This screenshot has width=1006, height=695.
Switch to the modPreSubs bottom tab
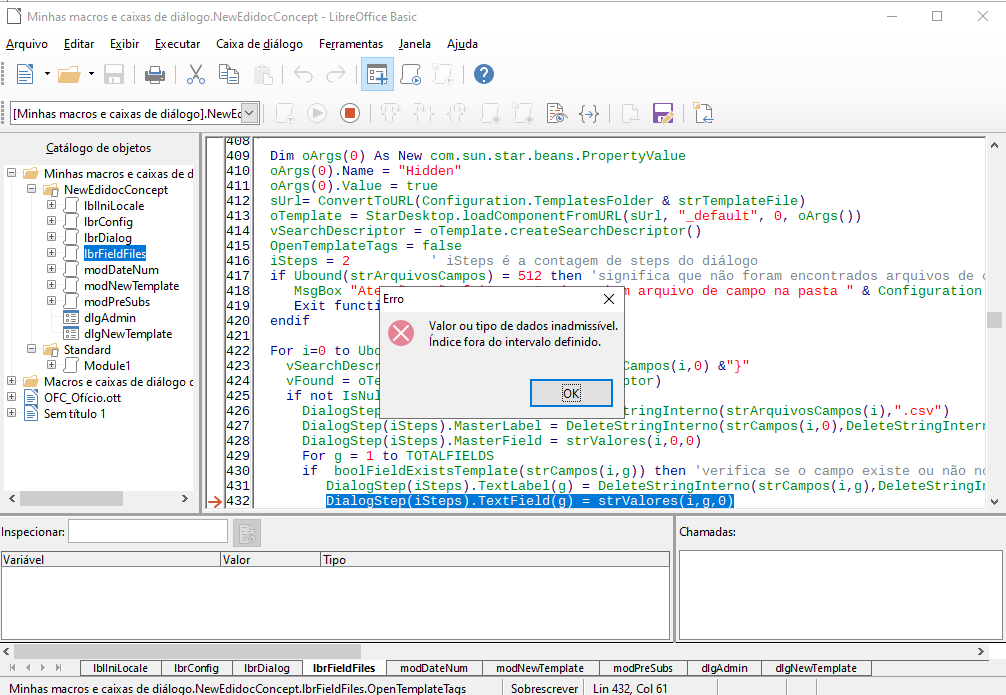pos(643,668)
